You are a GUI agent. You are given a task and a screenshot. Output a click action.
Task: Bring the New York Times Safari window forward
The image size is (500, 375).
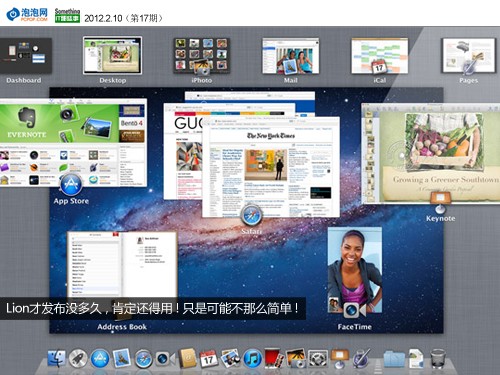(x=271, y=167)
